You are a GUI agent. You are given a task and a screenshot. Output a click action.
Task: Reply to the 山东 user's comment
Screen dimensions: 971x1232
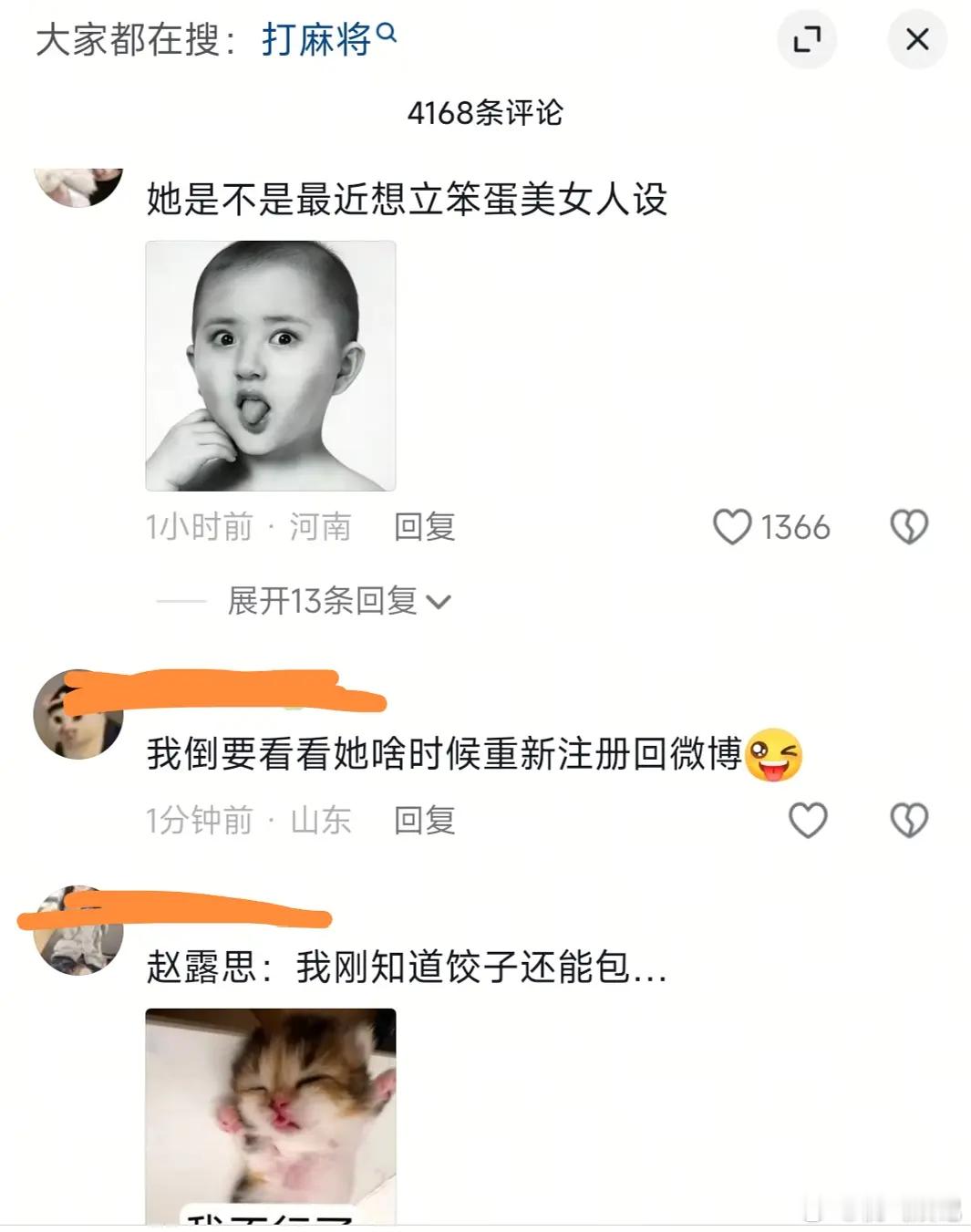pyautogui.click(x=424, y=820)
